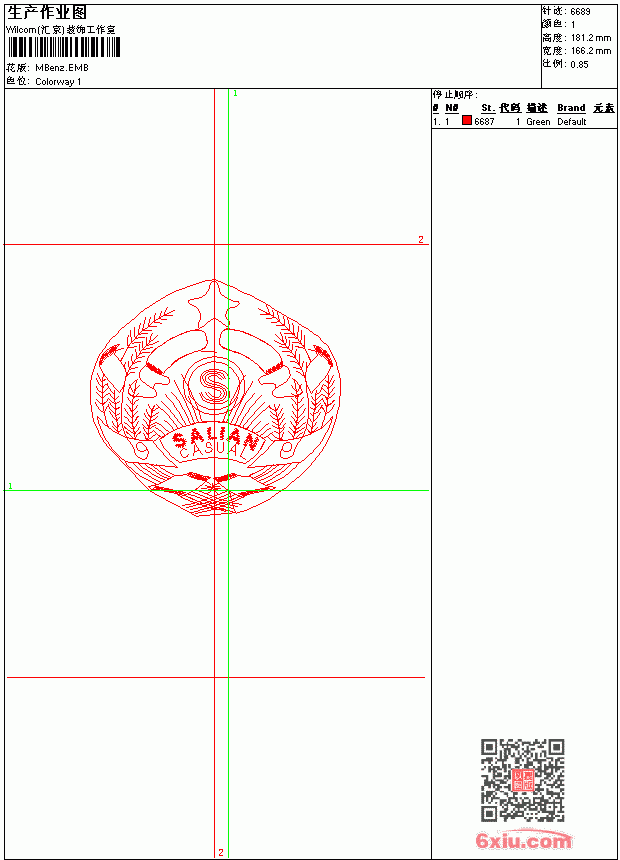Select the red thread color swatch
The height and width of the screenshot is (860, 620).
coord(467,120)
